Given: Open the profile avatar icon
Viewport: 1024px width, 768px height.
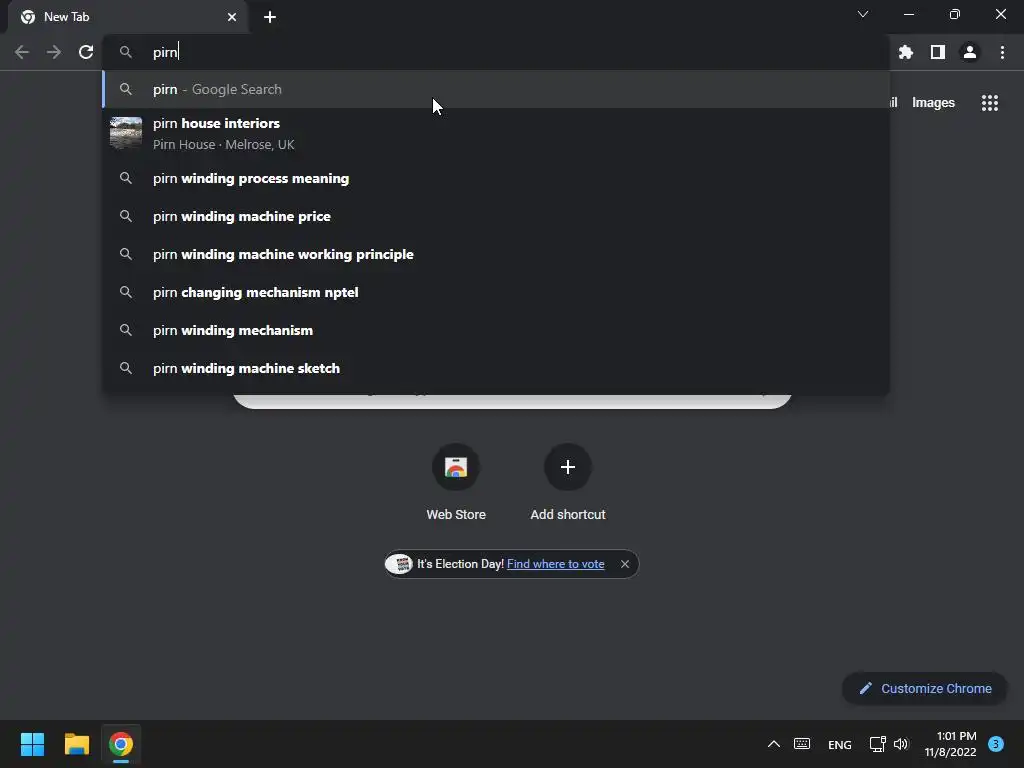Looking at the screenshot, I should (970, 52).
